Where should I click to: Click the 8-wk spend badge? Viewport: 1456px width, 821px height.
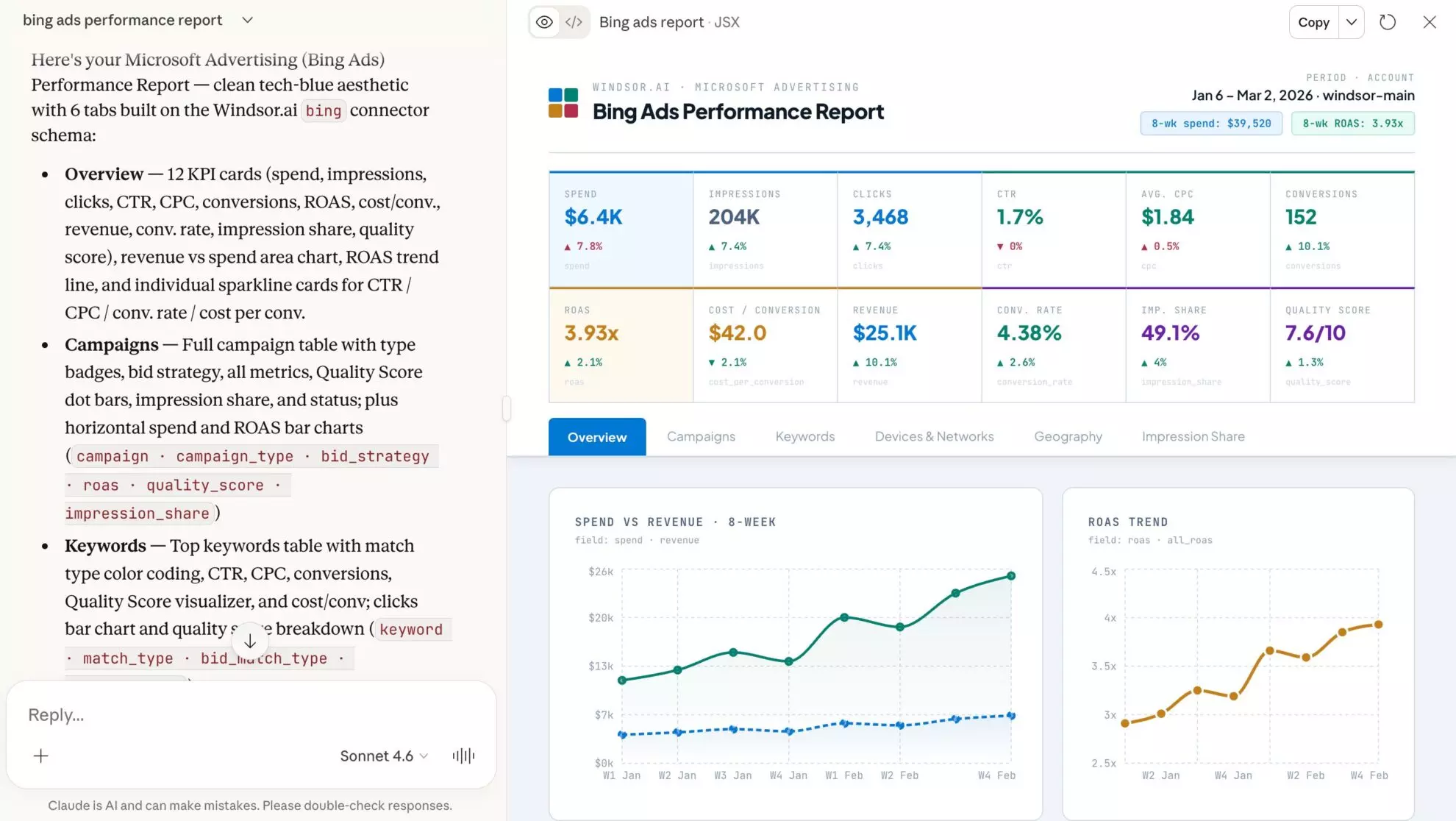(1211, 124)
